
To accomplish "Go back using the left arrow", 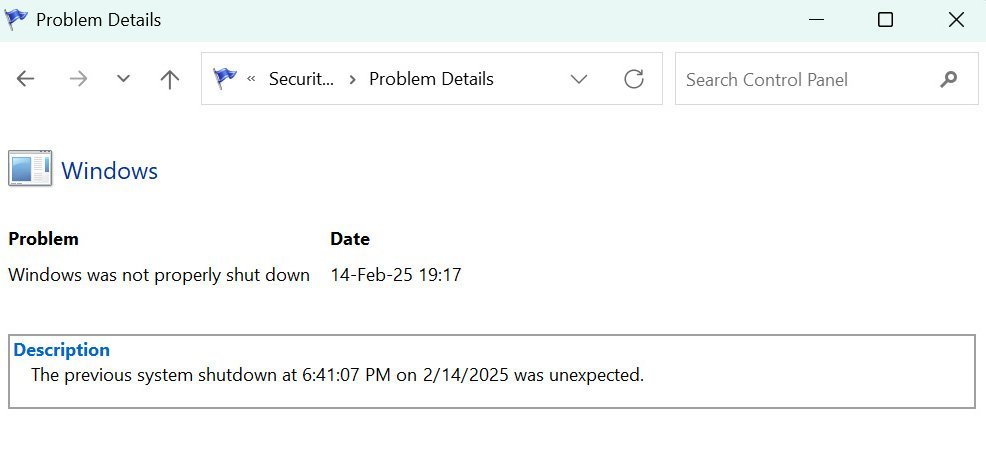I will (25, 79).
